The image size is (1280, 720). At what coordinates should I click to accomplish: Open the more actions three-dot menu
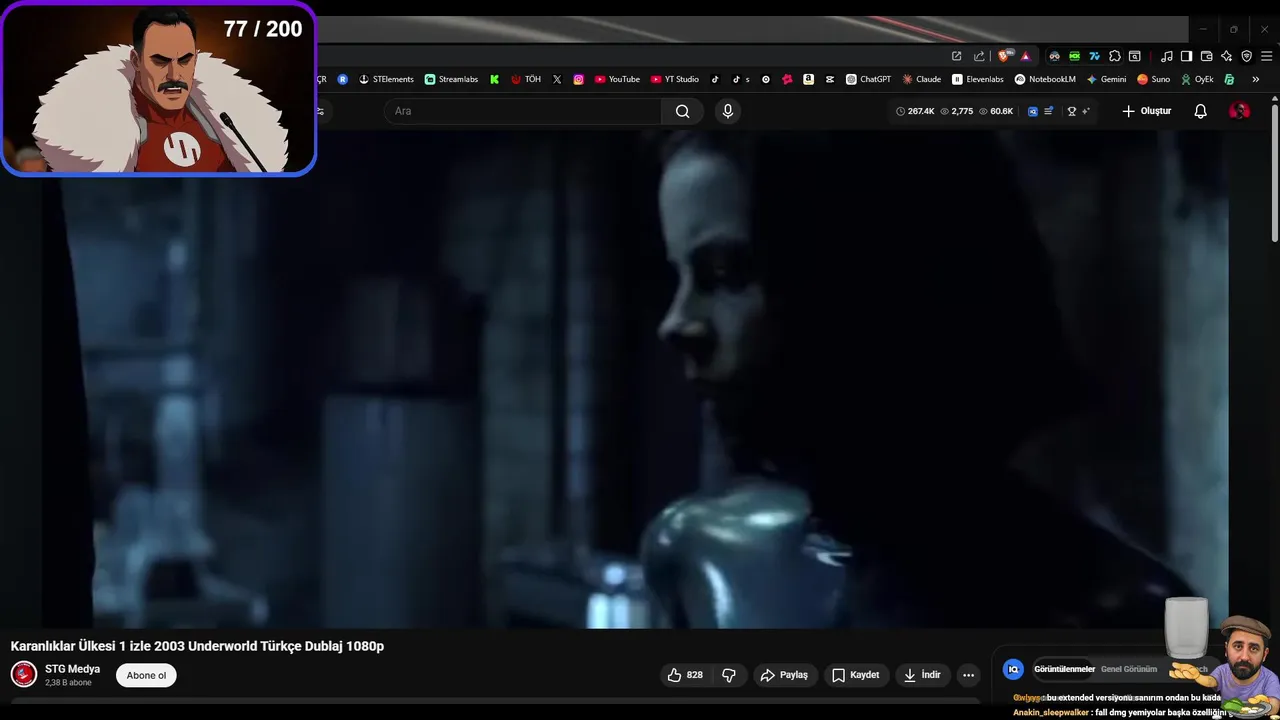coord(968,675)
